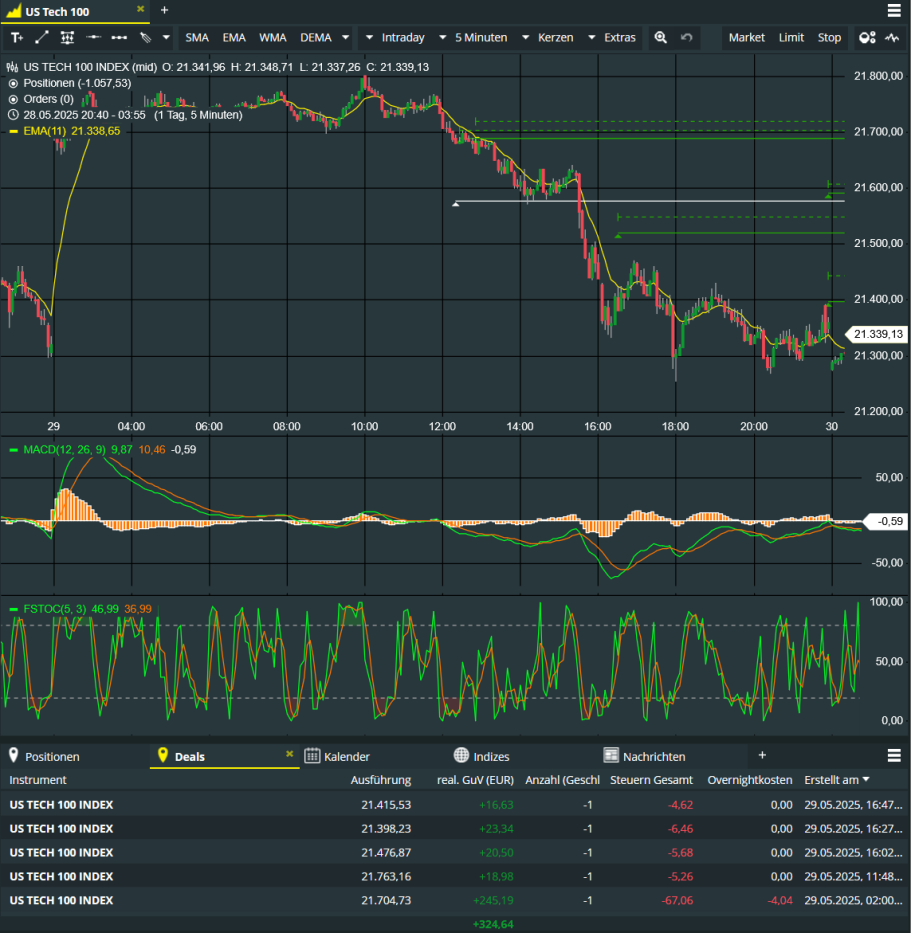
Task: Switch to the Indizes tab
Action: (x=491, y=756)
